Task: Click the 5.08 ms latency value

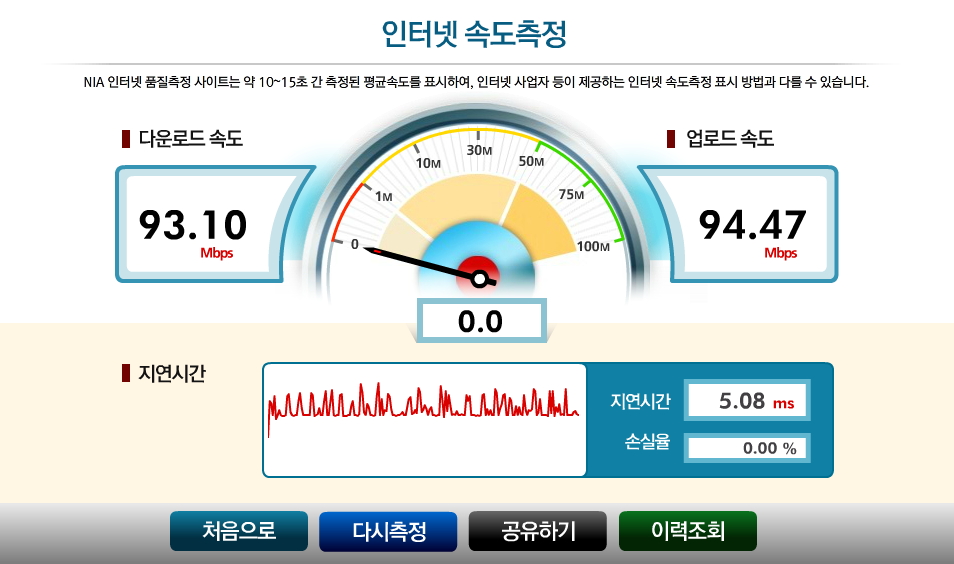Action: (x=747, y=401)
